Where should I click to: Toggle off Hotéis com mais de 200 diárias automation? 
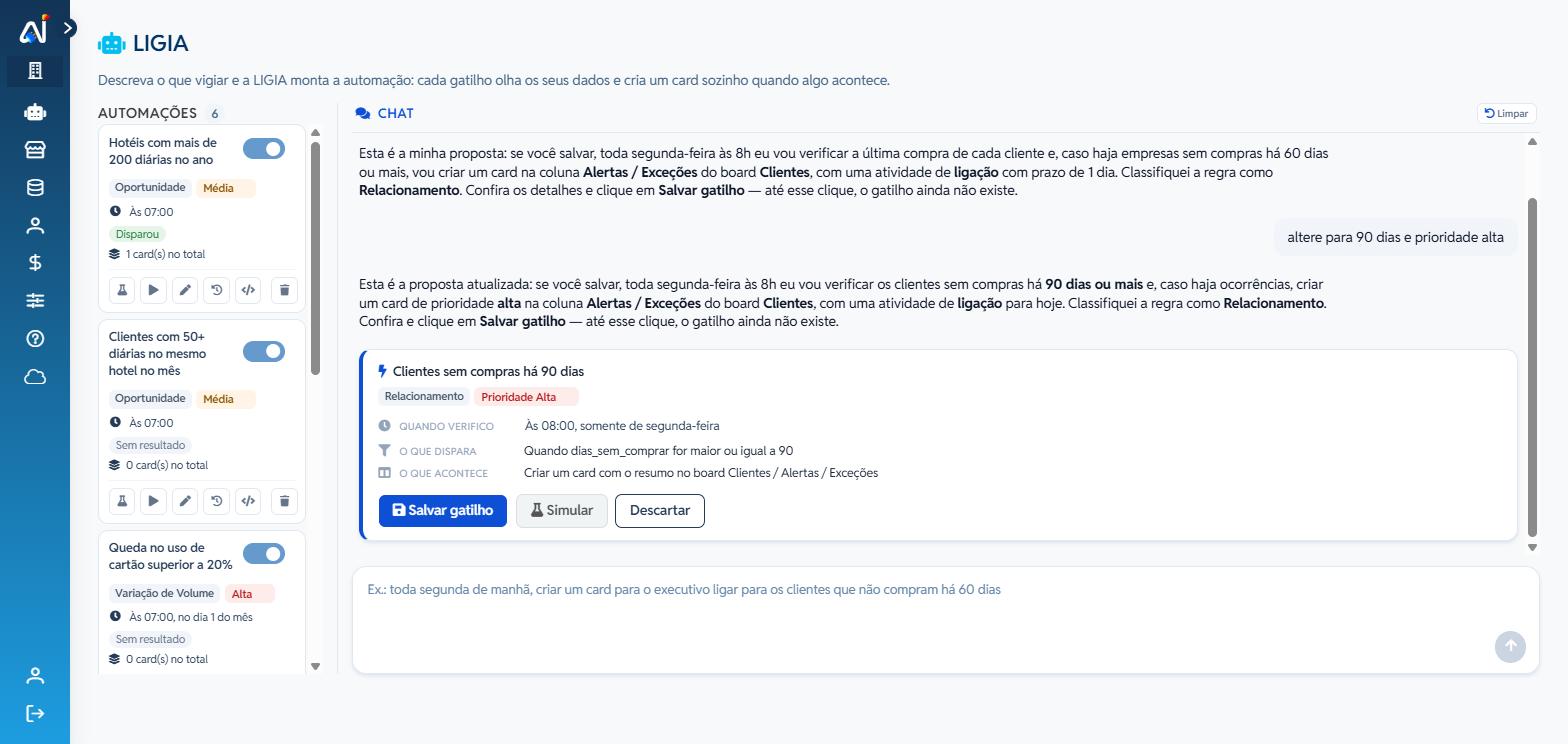click(264, 149)
